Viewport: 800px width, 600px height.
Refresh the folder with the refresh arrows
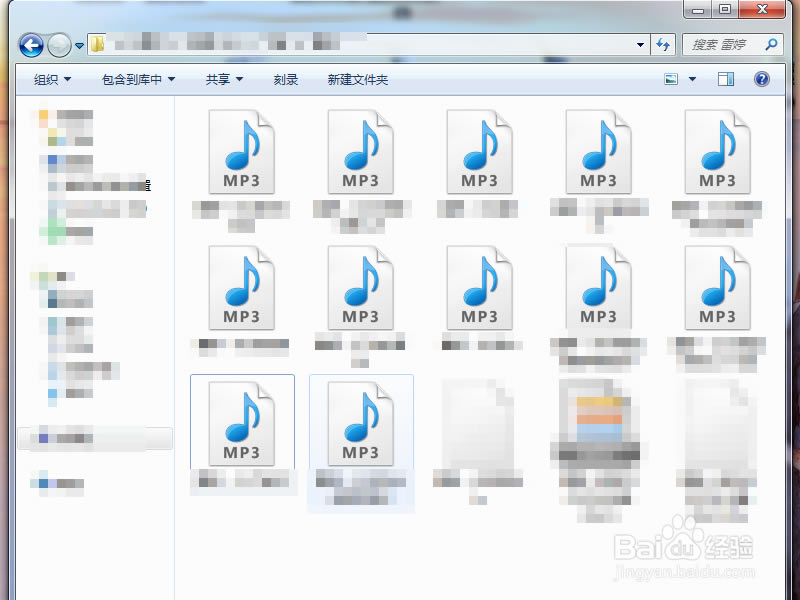click(663, 45)
